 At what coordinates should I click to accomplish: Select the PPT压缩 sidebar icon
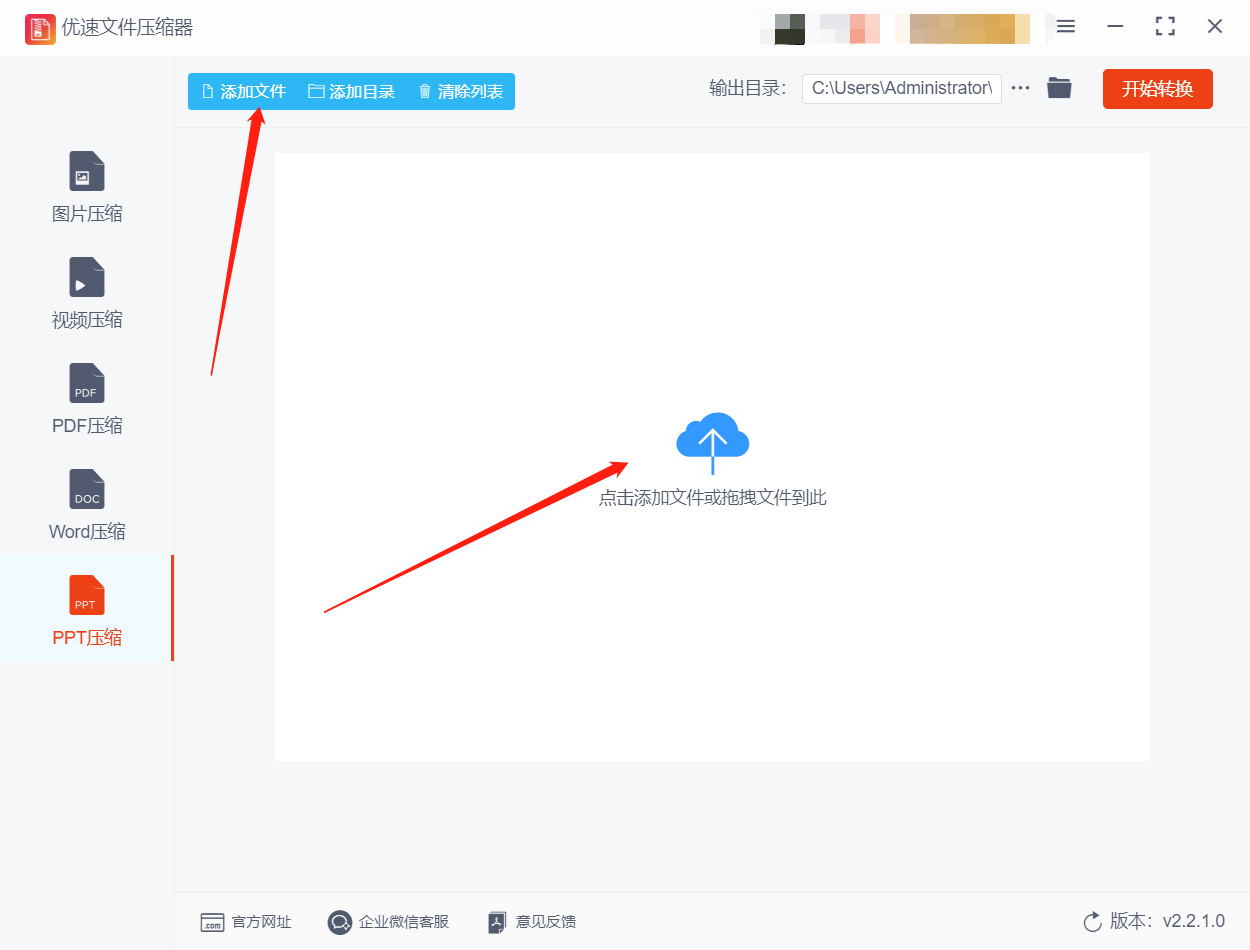point(87,595)
